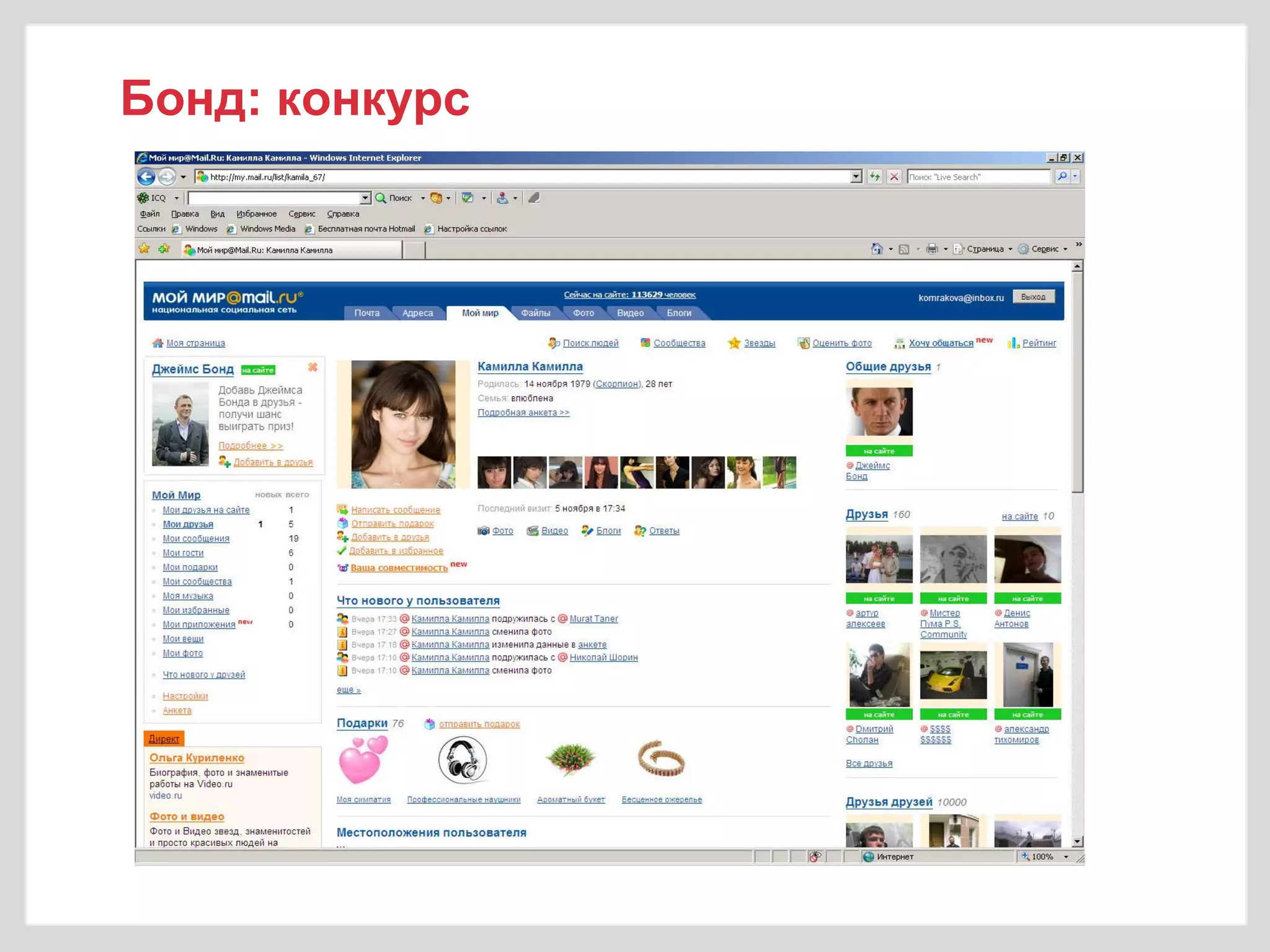Click Добавить в друзья under Джеймс Бонд
Screen dimensions: 1270x952
[x=273, y=462]
